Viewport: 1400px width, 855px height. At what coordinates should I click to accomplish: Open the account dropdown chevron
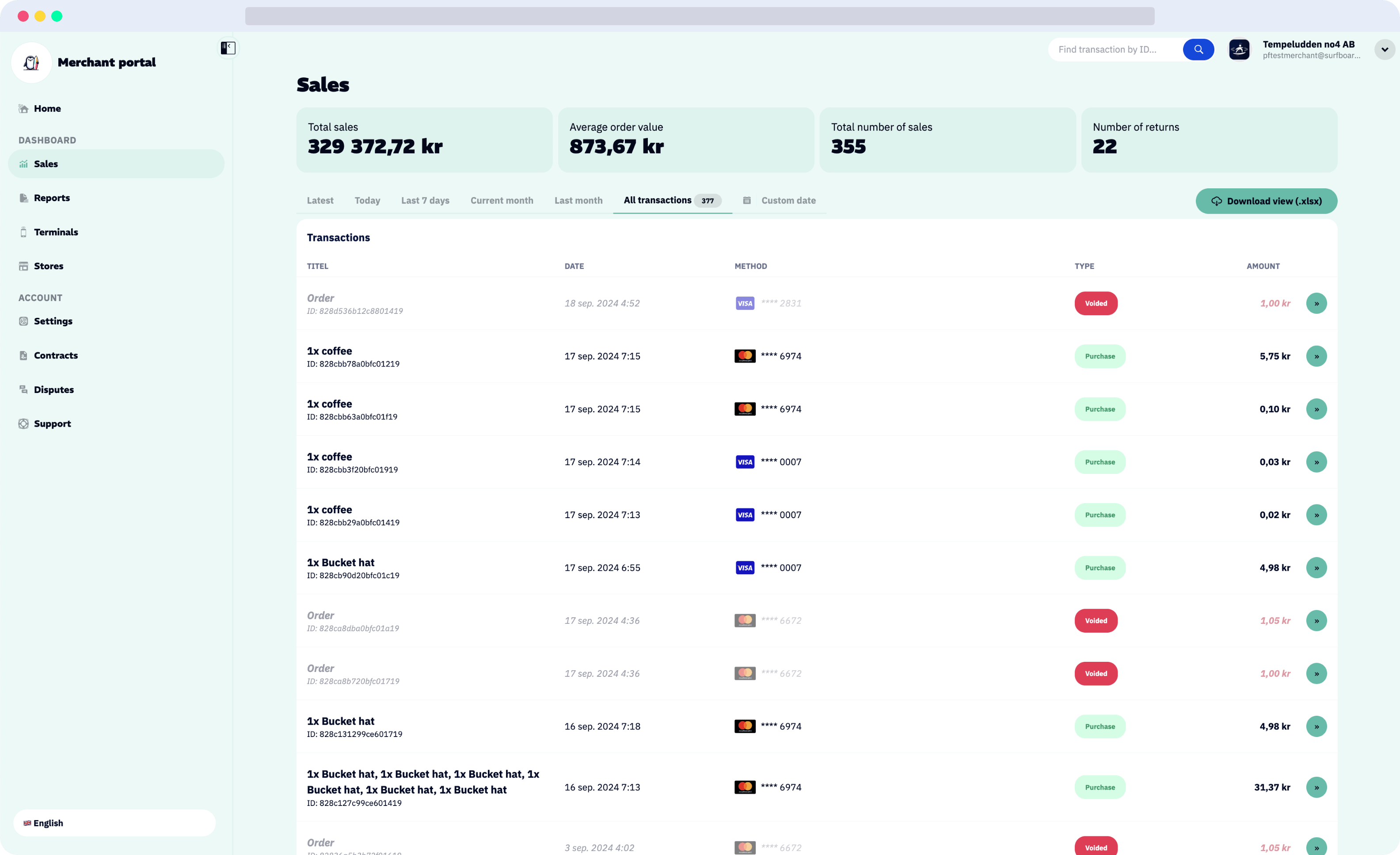coord(1385,50)
